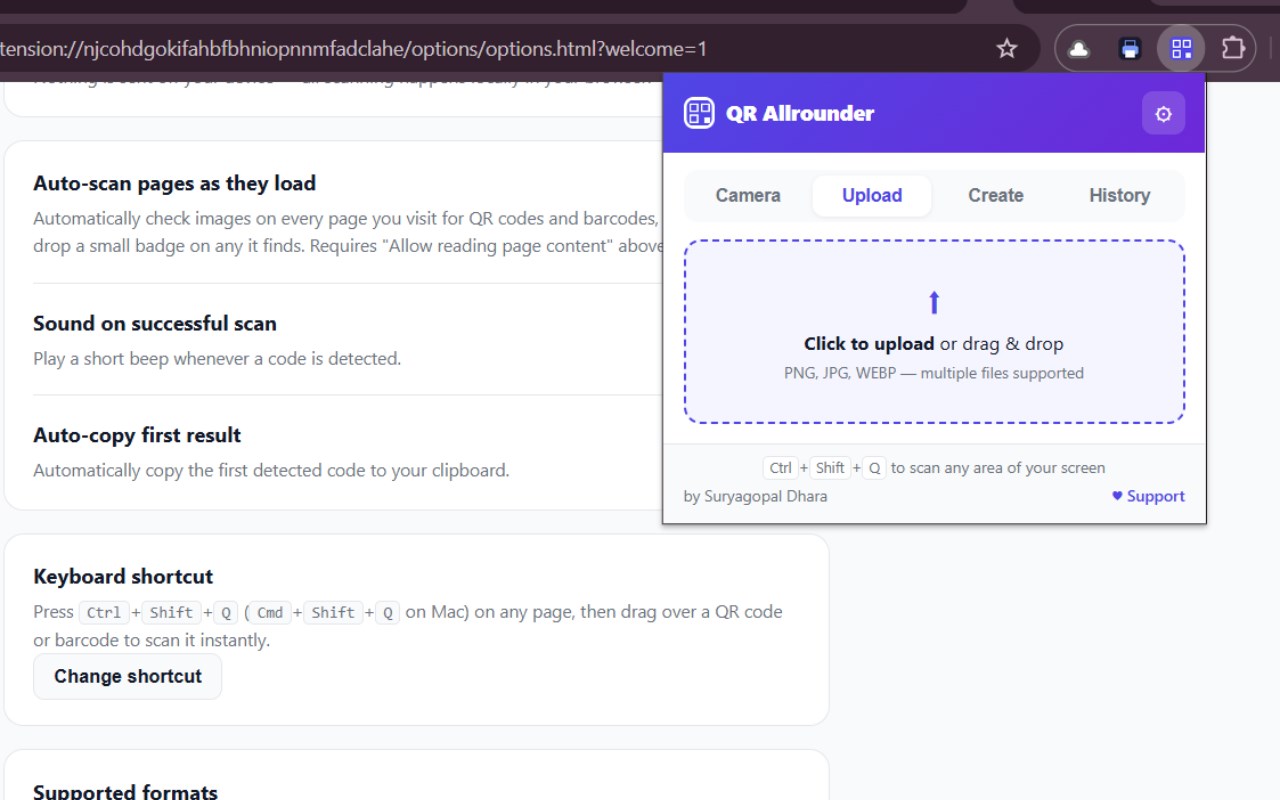Bookmark this page with the star icon
Image resolution: width=1280 pixels, height=800 pixels.
tap(1007, 48)
